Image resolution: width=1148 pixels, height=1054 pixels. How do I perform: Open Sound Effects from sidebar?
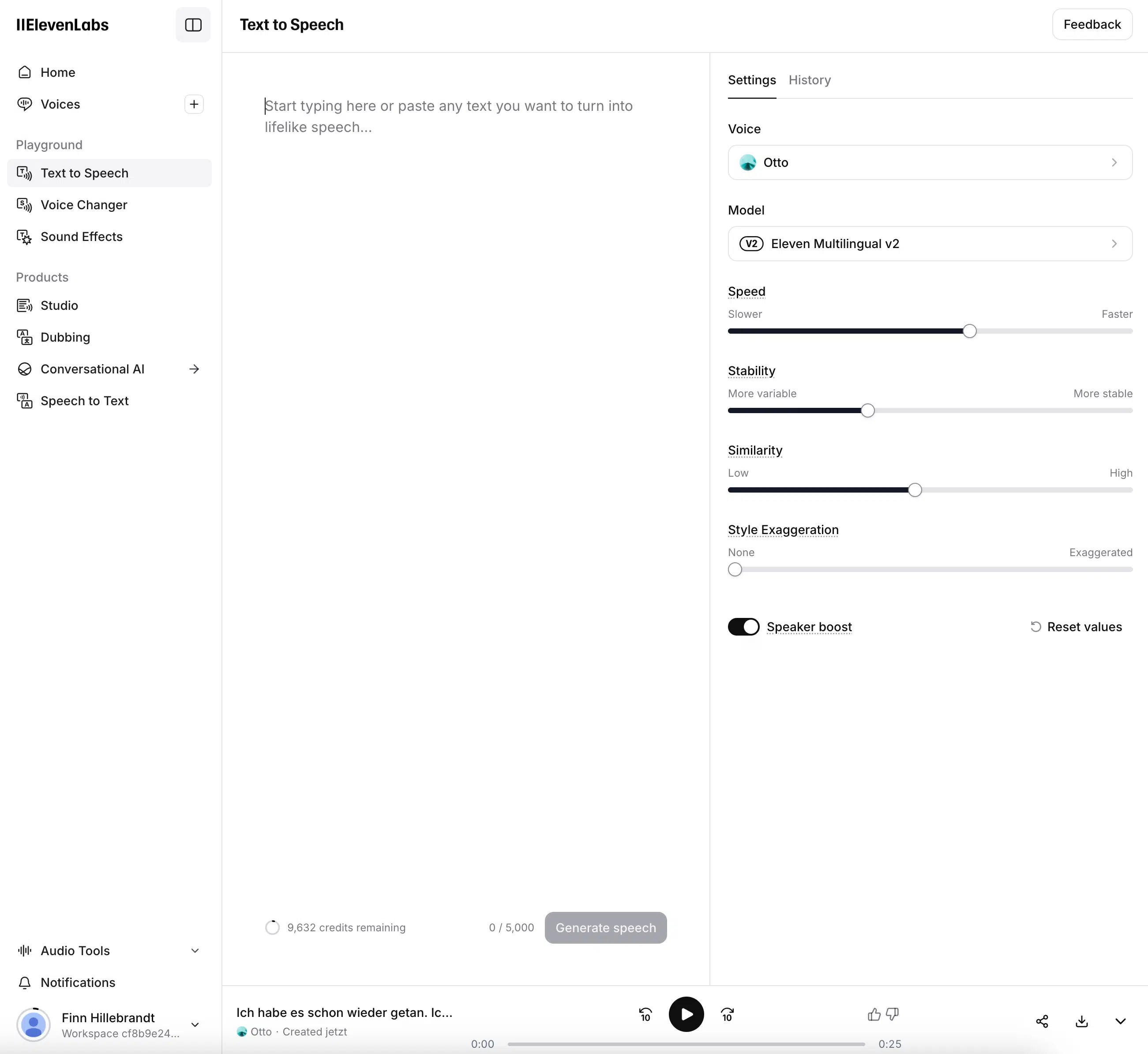(109, 237)
